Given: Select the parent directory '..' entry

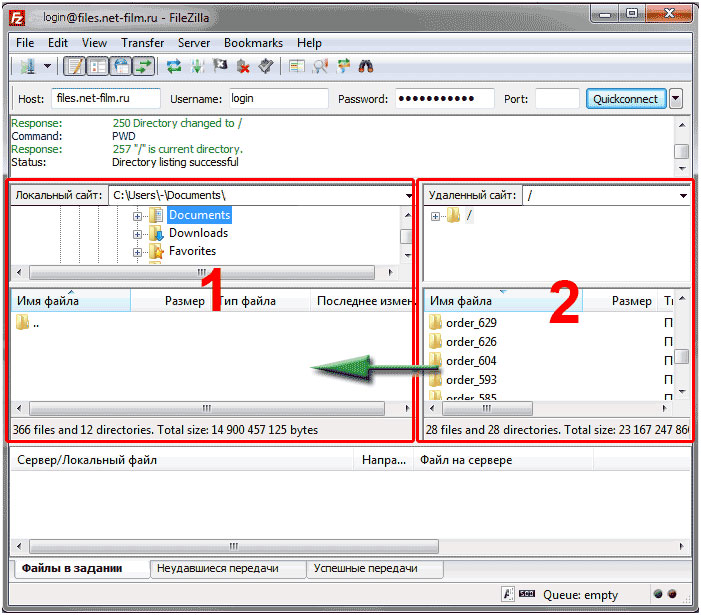Looking at the screenshot, I should [28, 323].
